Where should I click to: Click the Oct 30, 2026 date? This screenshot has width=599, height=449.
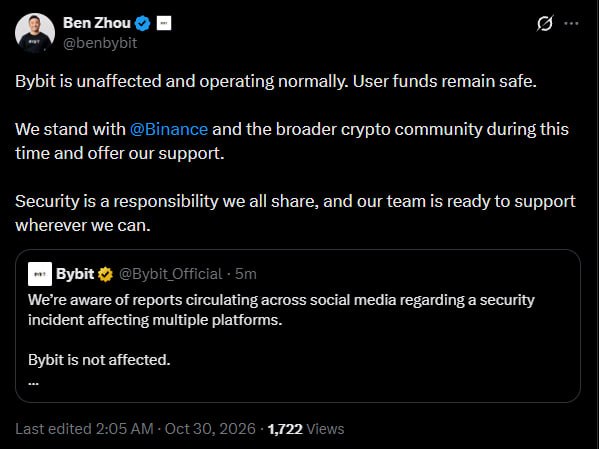tap(210, 429)
